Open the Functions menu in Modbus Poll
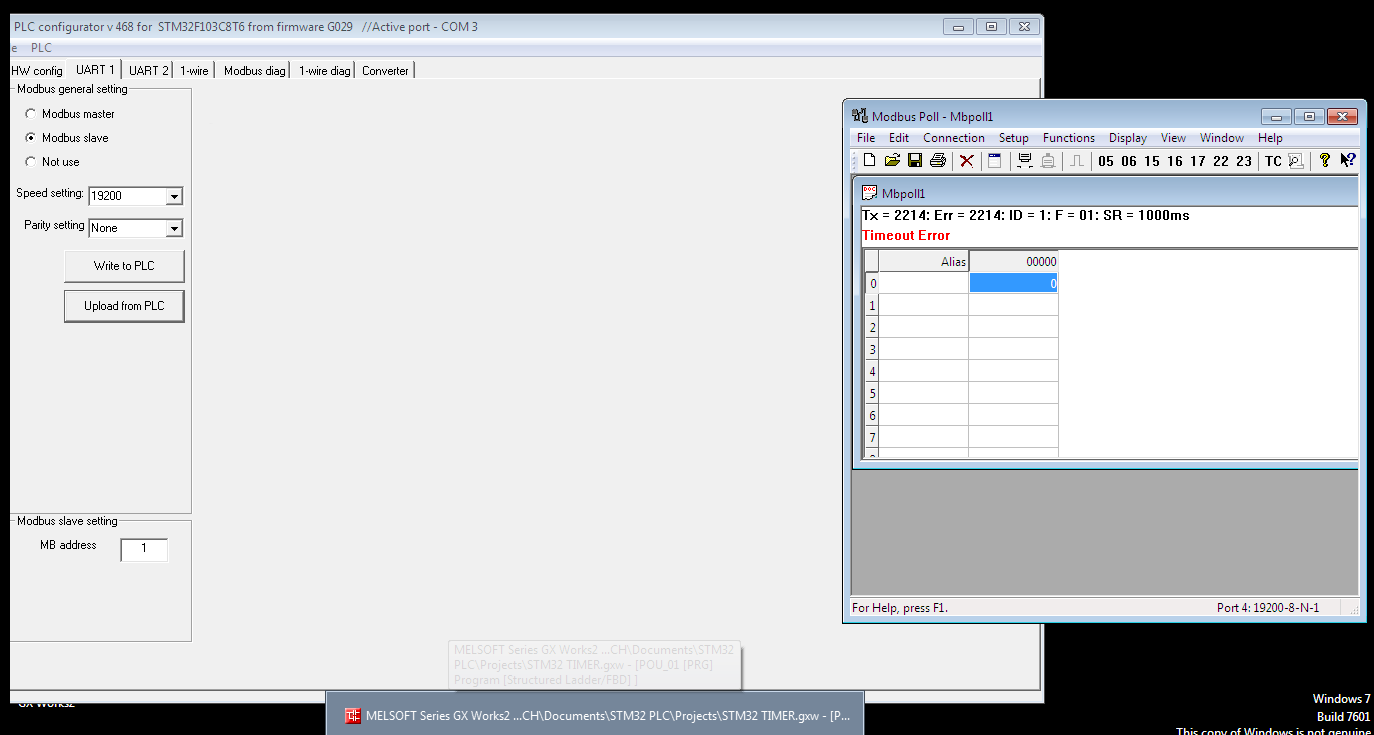1374x735 pixels. [x=1069, y=138]
